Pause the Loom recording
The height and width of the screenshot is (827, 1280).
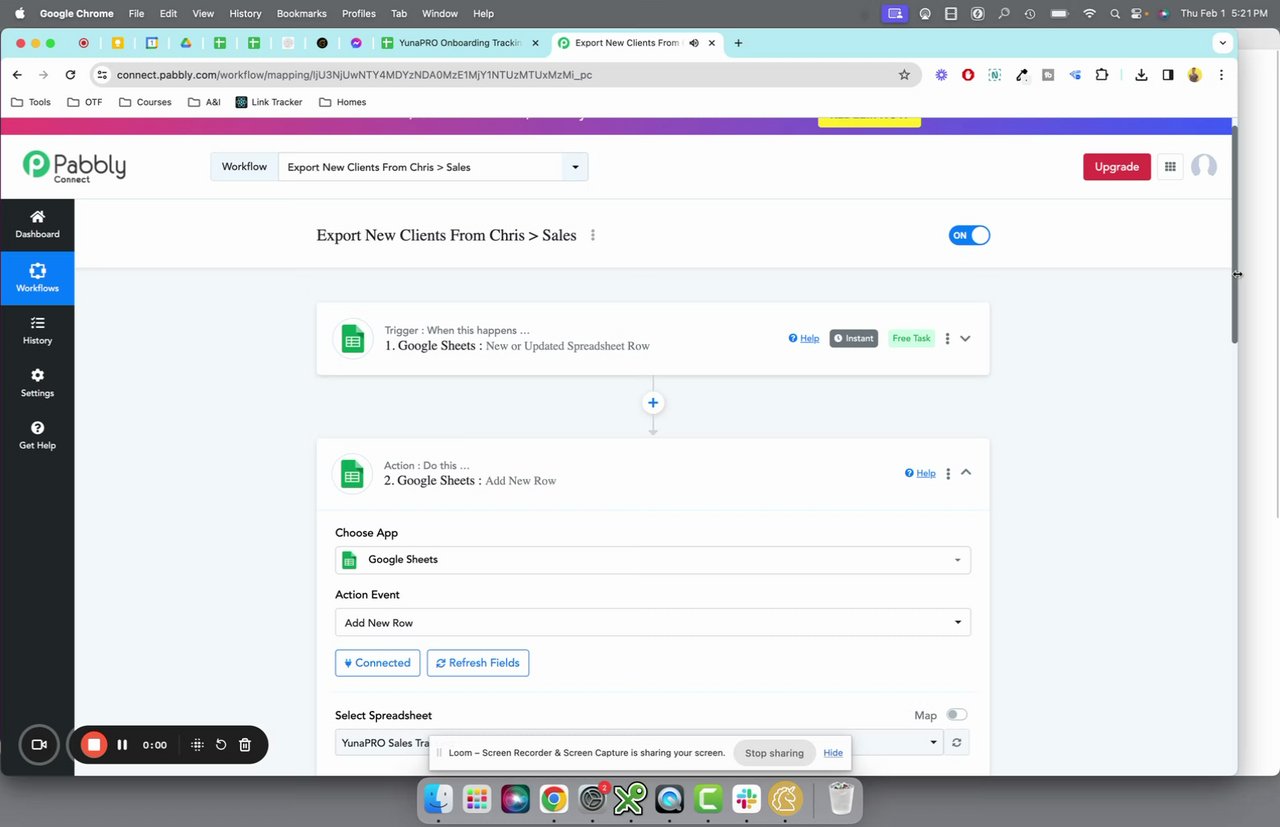[x=122, y=745]
